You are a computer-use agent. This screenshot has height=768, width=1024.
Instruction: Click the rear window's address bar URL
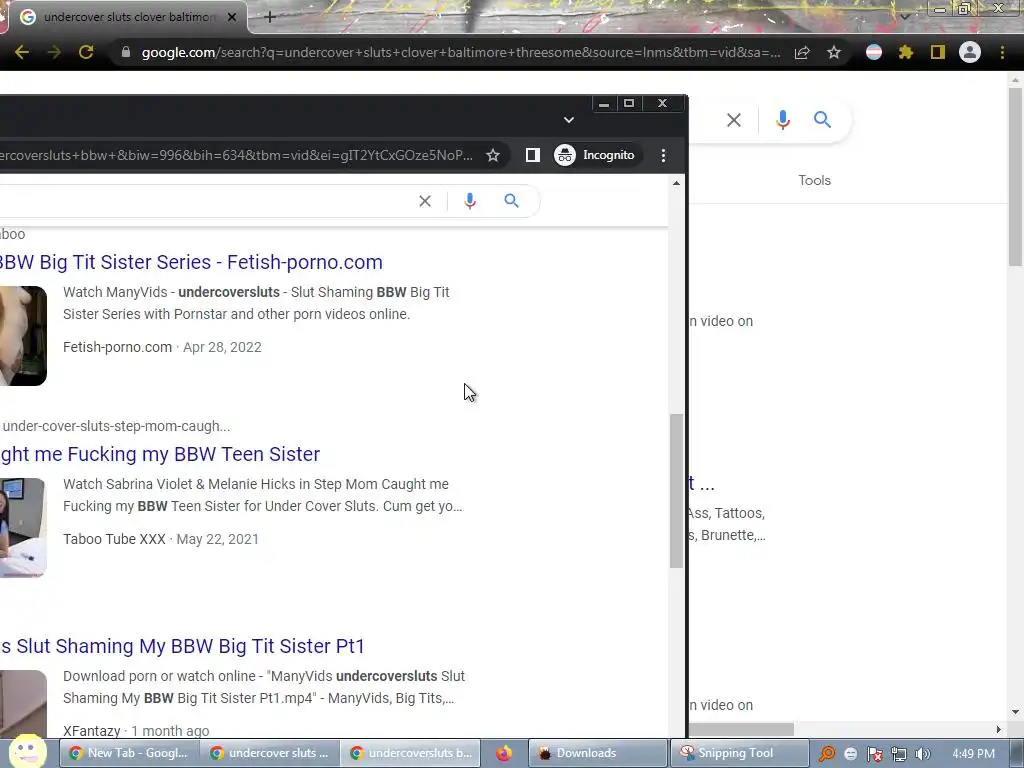coord(460,52)
